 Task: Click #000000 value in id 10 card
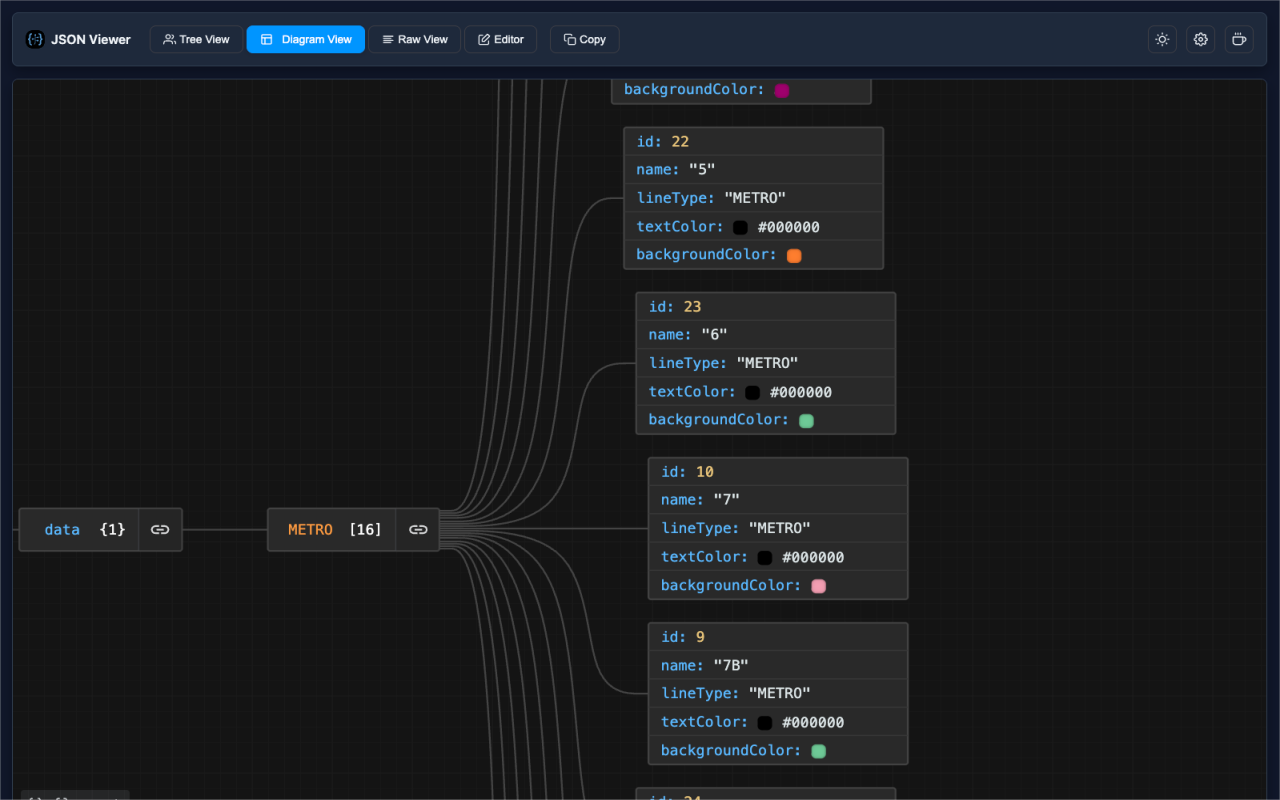813,557
